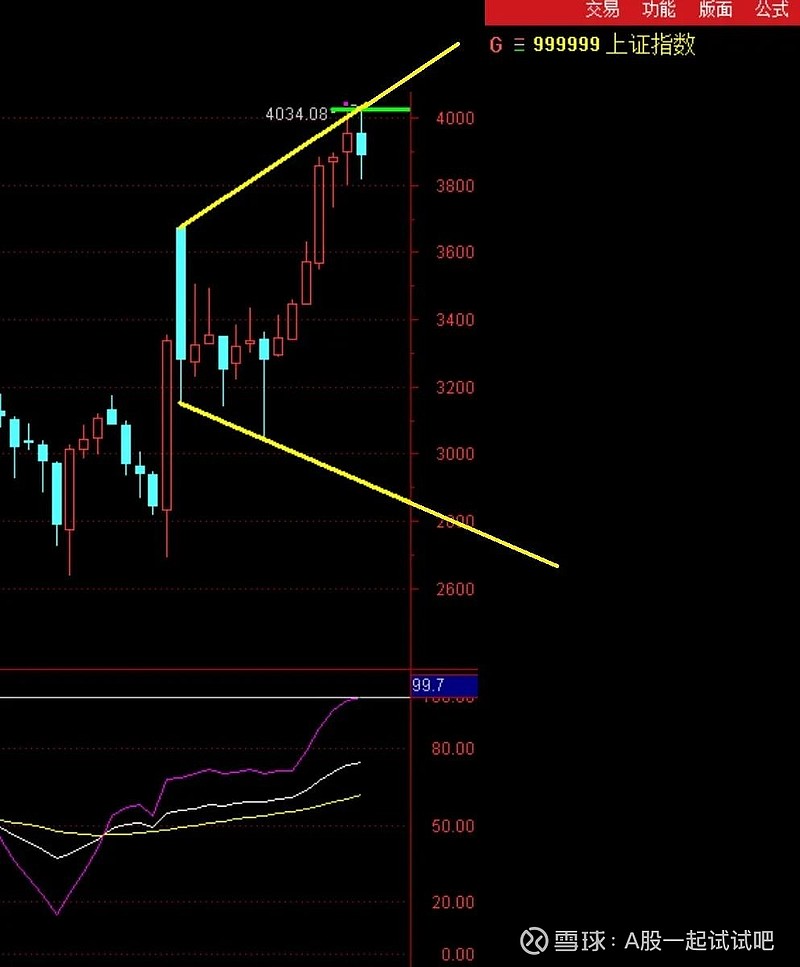Click the 3400 price axis label
Image resolution: width=800 pixels, height=967 pixels.
(x=455, y=320)
